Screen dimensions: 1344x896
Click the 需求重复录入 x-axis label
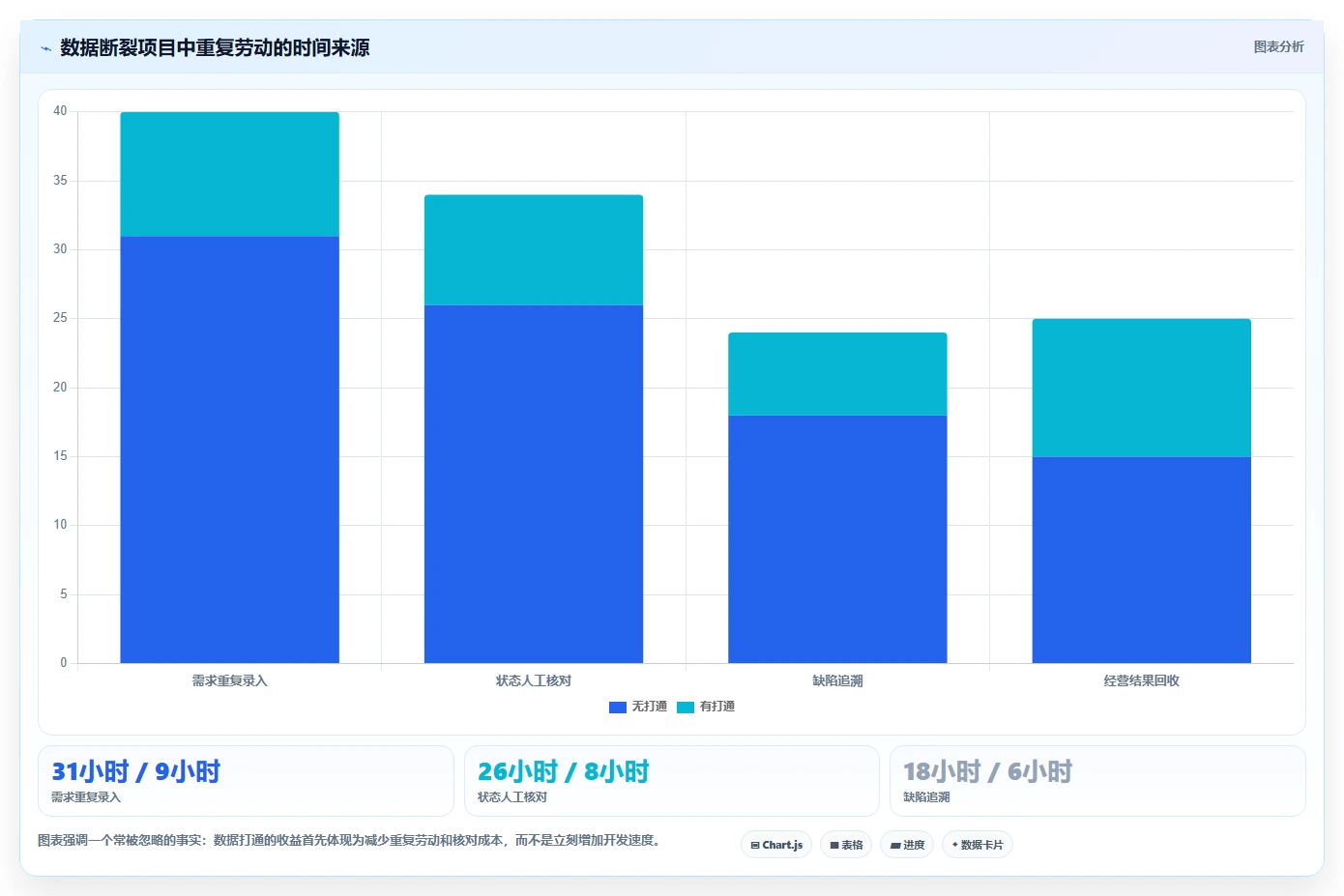click(x=229, y=680)
